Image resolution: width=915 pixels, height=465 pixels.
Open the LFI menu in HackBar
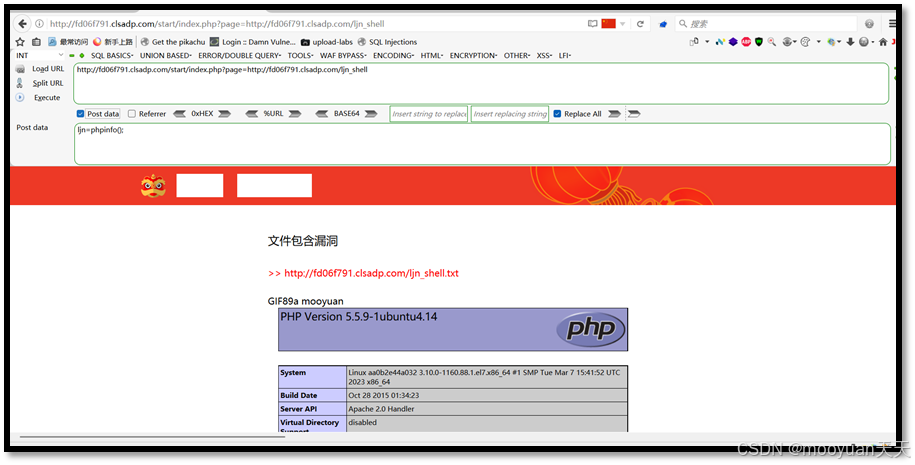(x=565, y=55)
